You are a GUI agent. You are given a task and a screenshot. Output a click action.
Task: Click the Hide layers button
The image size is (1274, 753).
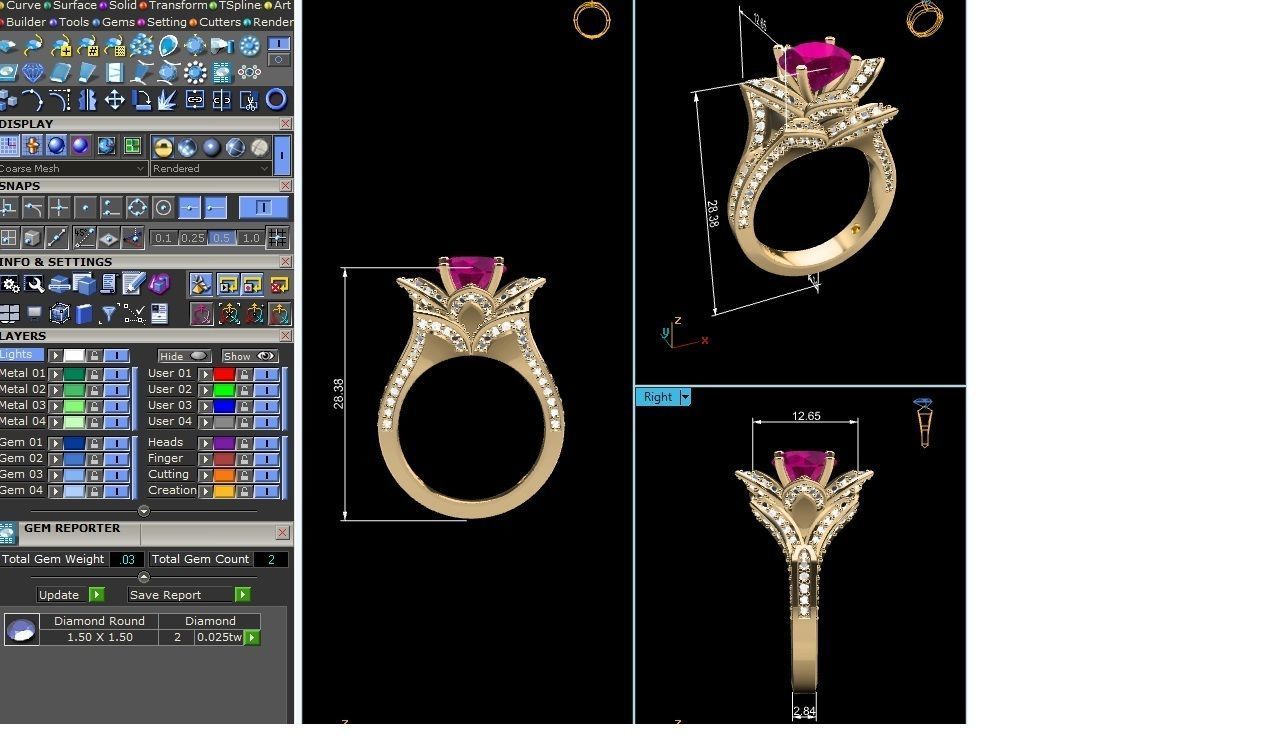click(x=183, y=356)
